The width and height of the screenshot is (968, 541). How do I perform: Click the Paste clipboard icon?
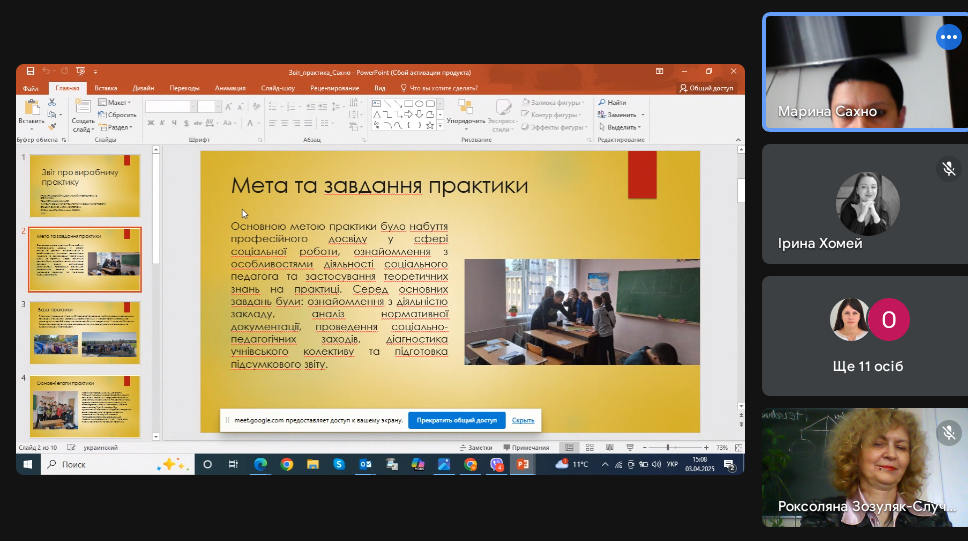coord(31,109)
